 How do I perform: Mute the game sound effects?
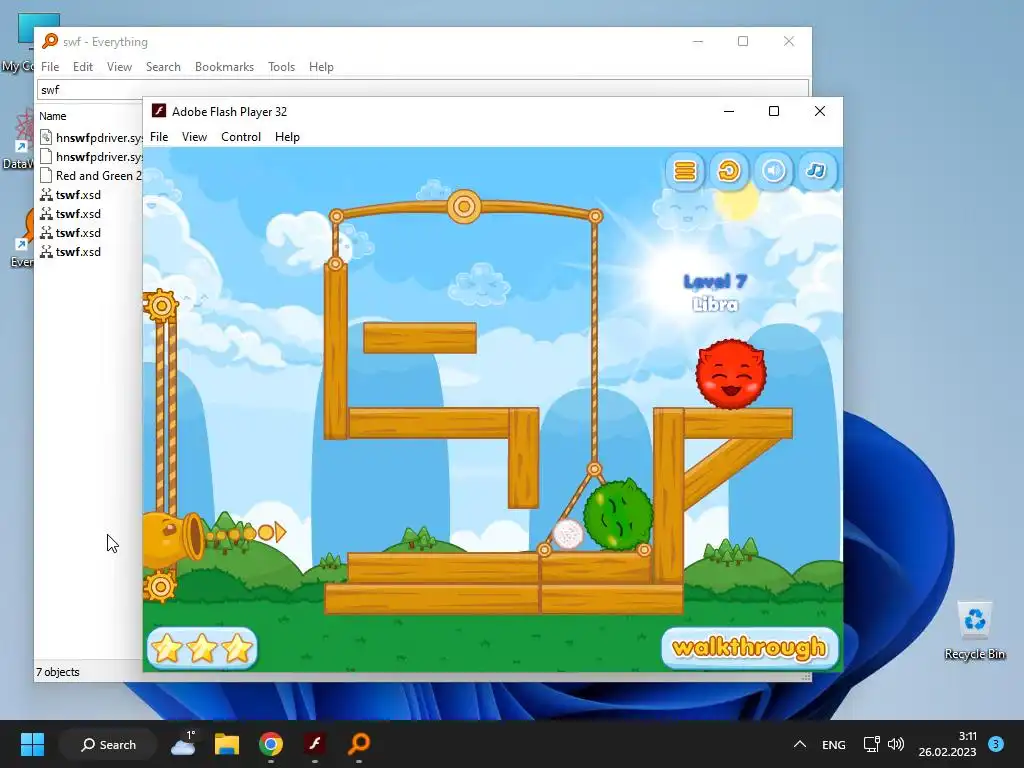773,171
